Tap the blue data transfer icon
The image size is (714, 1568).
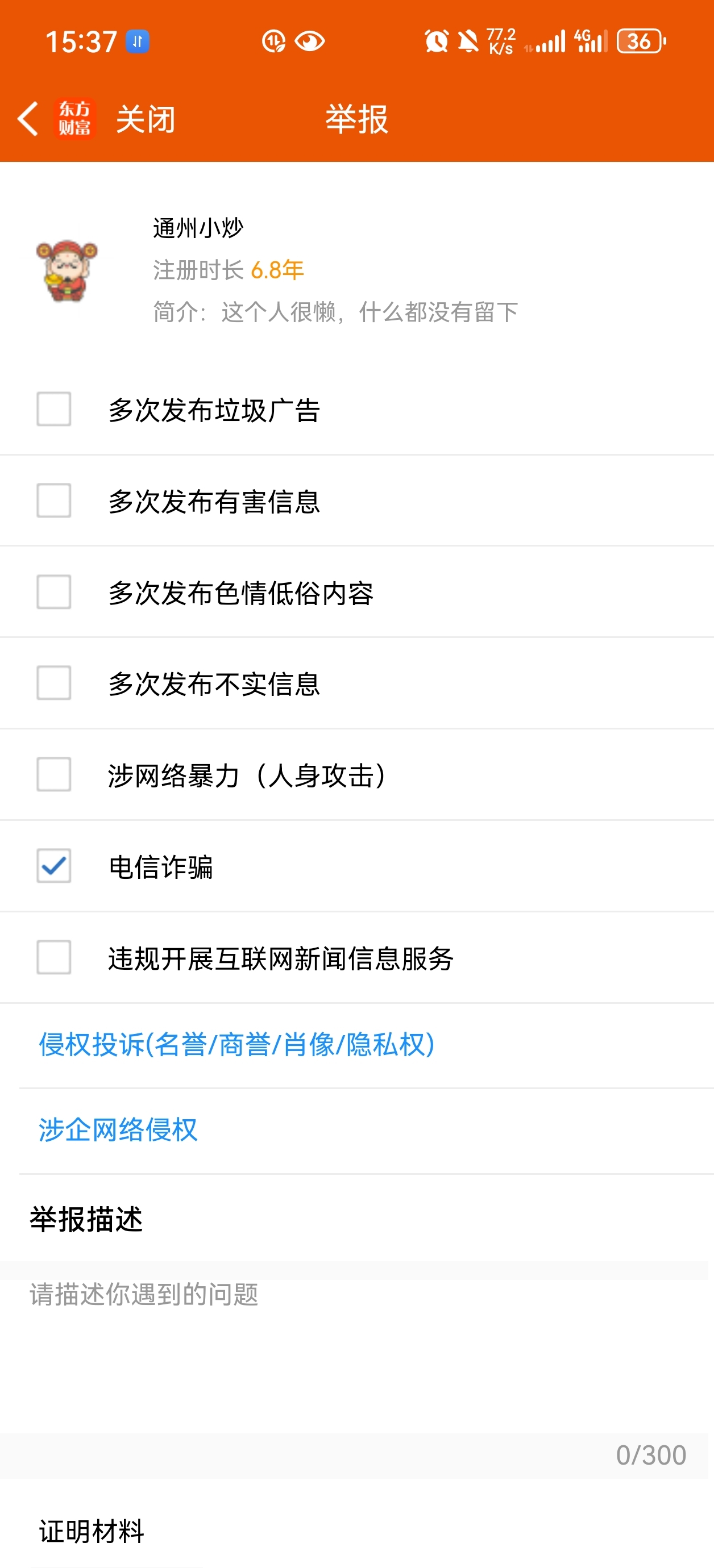(x=138, y=41)
